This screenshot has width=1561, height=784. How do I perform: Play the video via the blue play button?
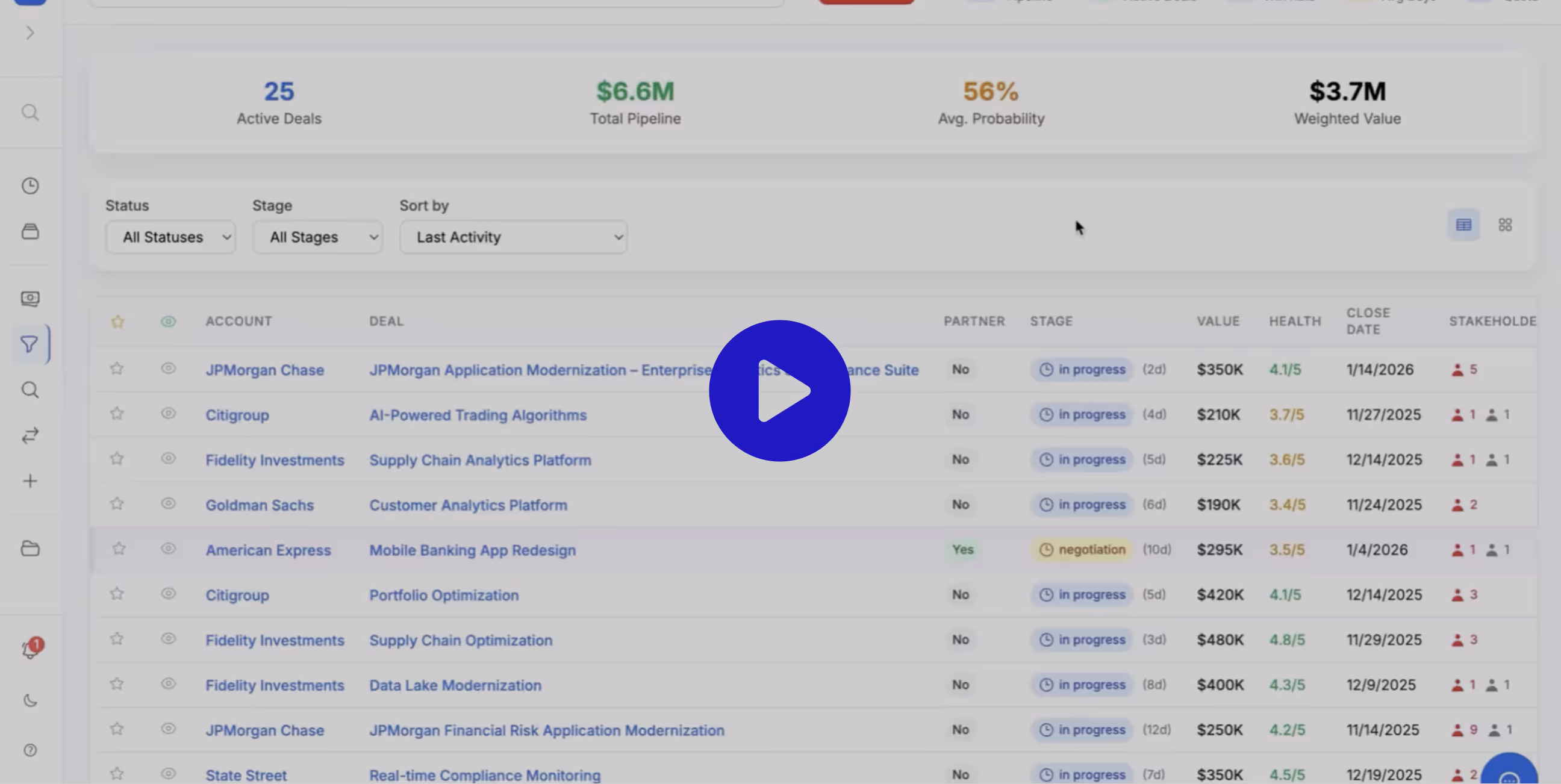780,391
